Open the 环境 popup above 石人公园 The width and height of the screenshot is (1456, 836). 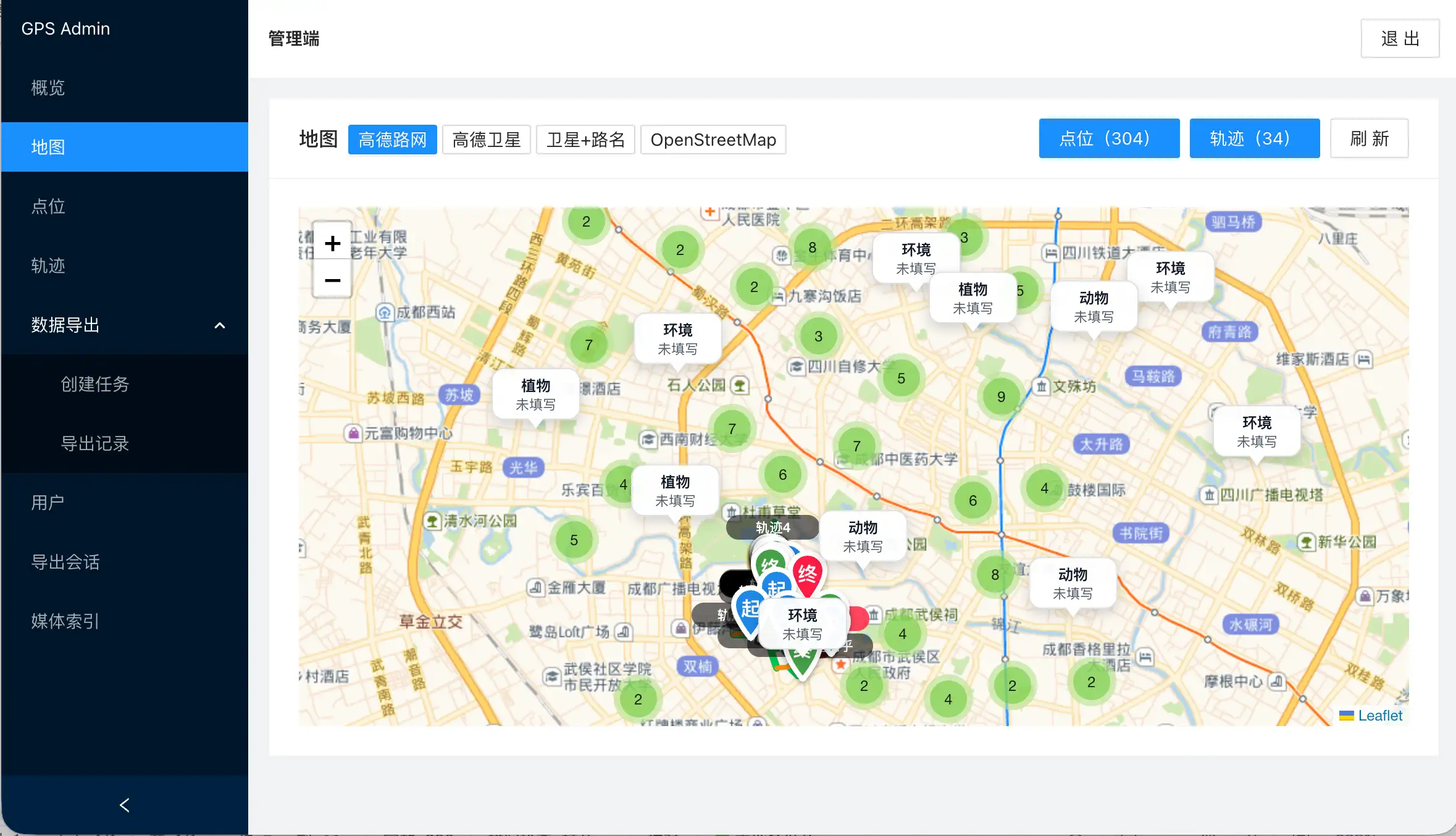[677, 339]
